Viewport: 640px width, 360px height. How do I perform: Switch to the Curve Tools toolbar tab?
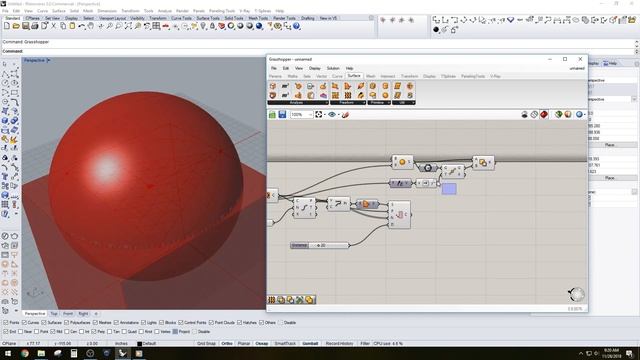click(181, 18)
